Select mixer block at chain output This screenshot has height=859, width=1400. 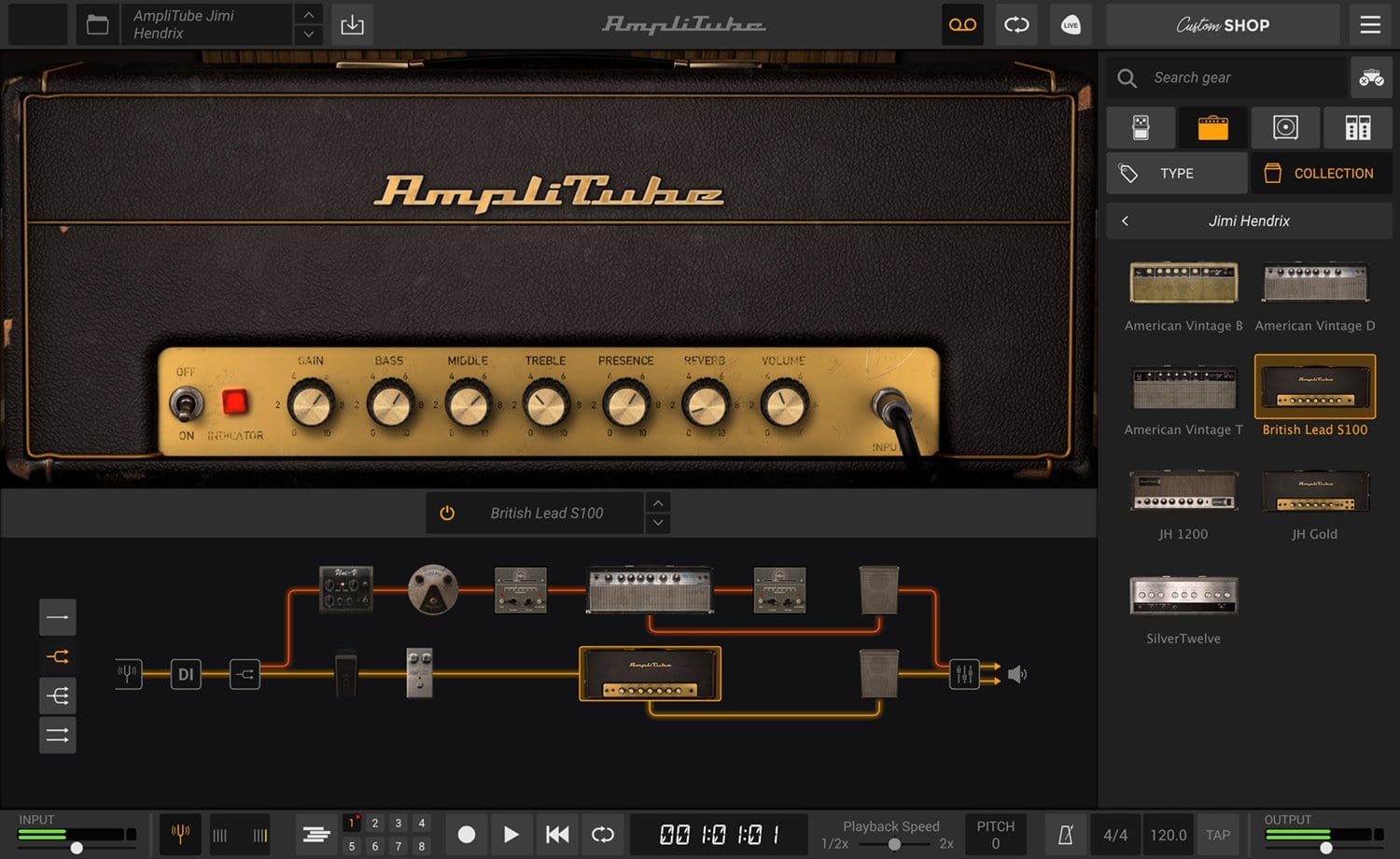pos(964,674)
